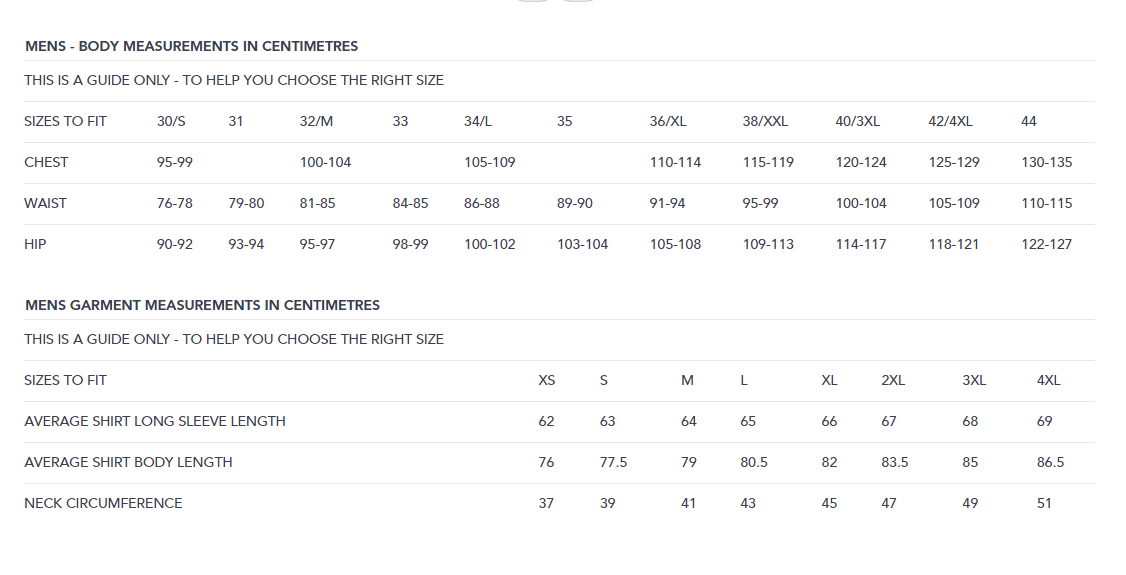Click the MENS - BODY MEASUREMENTS IN CENTIMETRES heading
Viewport: 1126px width, 575px height.
[191, 46]
